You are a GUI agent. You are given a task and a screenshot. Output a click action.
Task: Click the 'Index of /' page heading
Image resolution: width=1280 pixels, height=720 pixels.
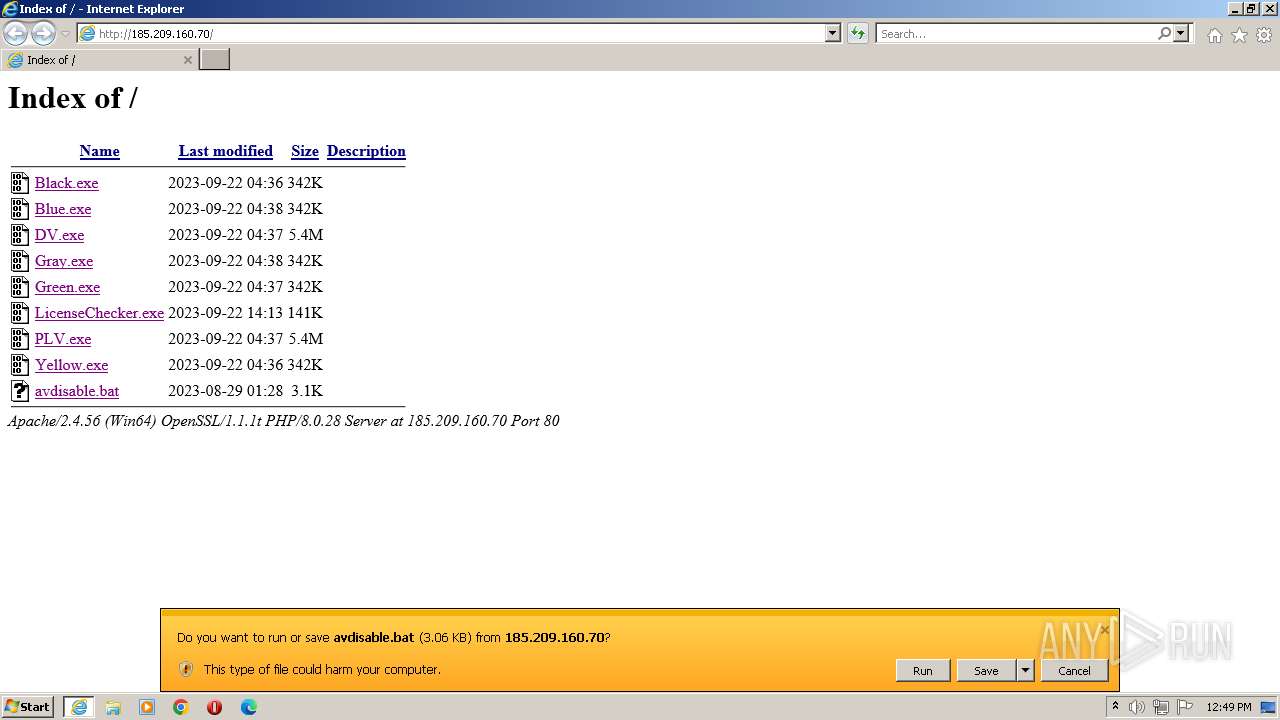pos(73,98)
